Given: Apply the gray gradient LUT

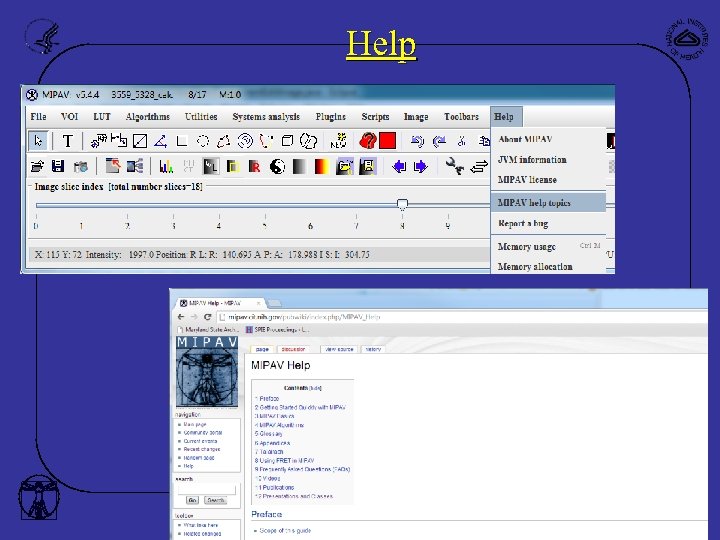Looking at the screenshot, I should [x=299, y=166].
